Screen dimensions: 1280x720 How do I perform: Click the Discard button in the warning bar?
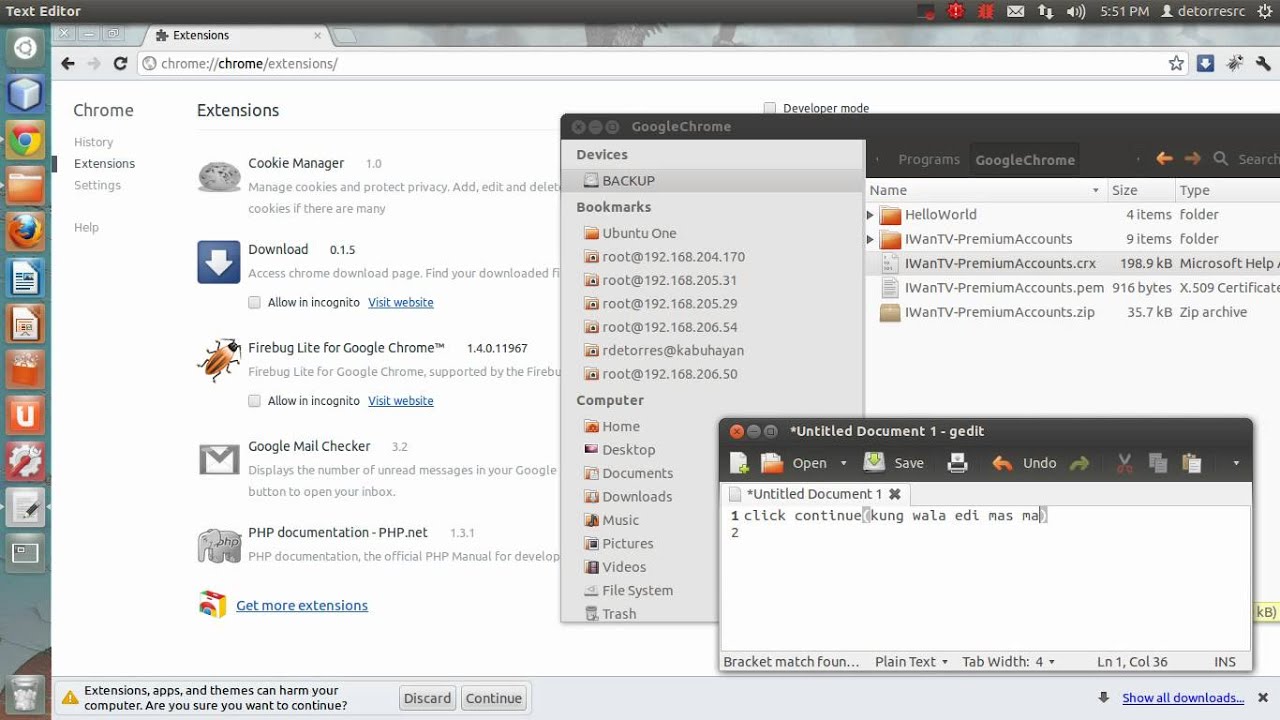(x=427, y=698)
